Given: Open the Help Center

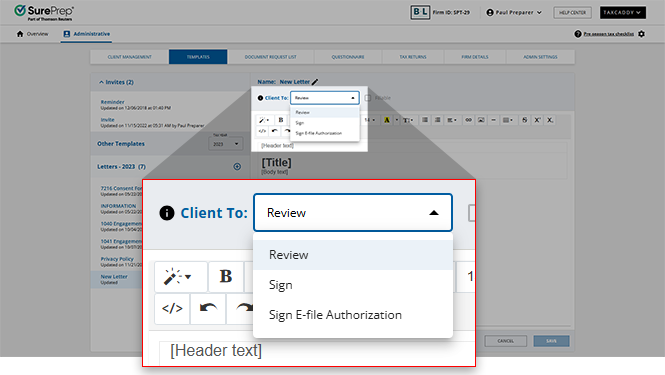Looking at the screenshot, I should point(572,13).
